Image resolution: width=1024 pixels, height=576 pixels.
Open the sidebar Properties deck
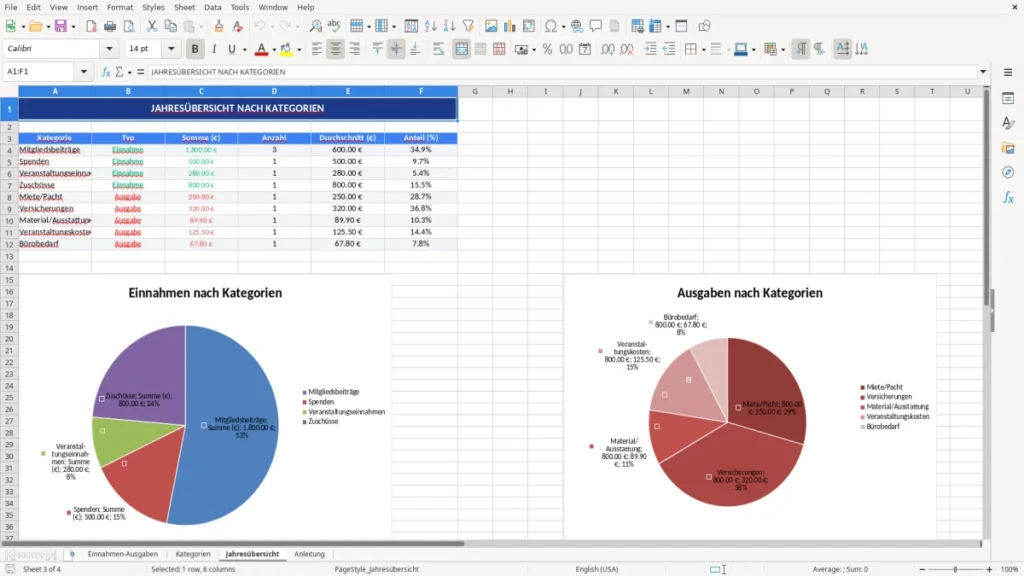pyautogui.click(x=1008, y=99)
